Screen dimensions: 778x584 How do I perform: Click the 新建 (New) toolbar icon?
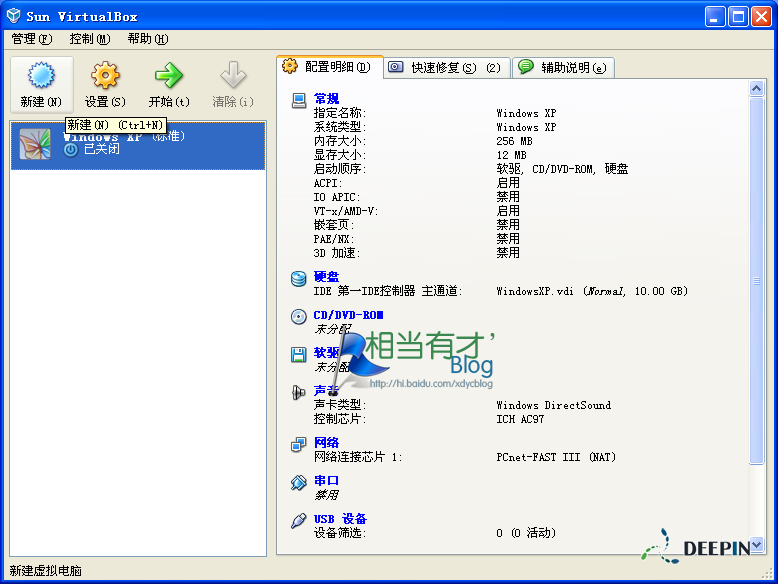tap(41, 76)
